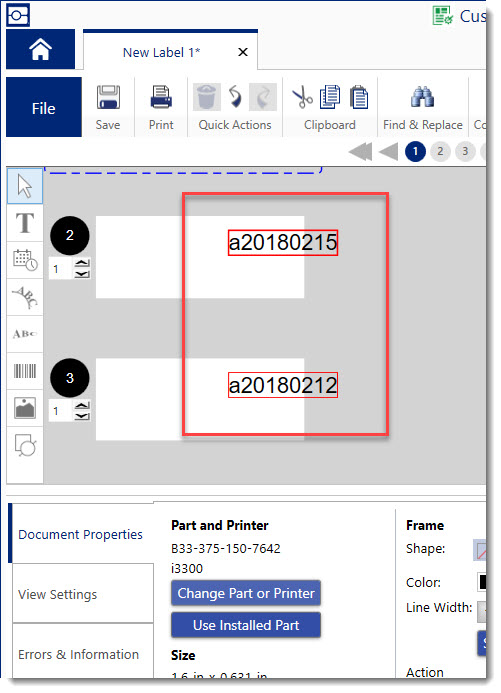Choose the Text tool
Screen dimensions: 501x693
25,223
